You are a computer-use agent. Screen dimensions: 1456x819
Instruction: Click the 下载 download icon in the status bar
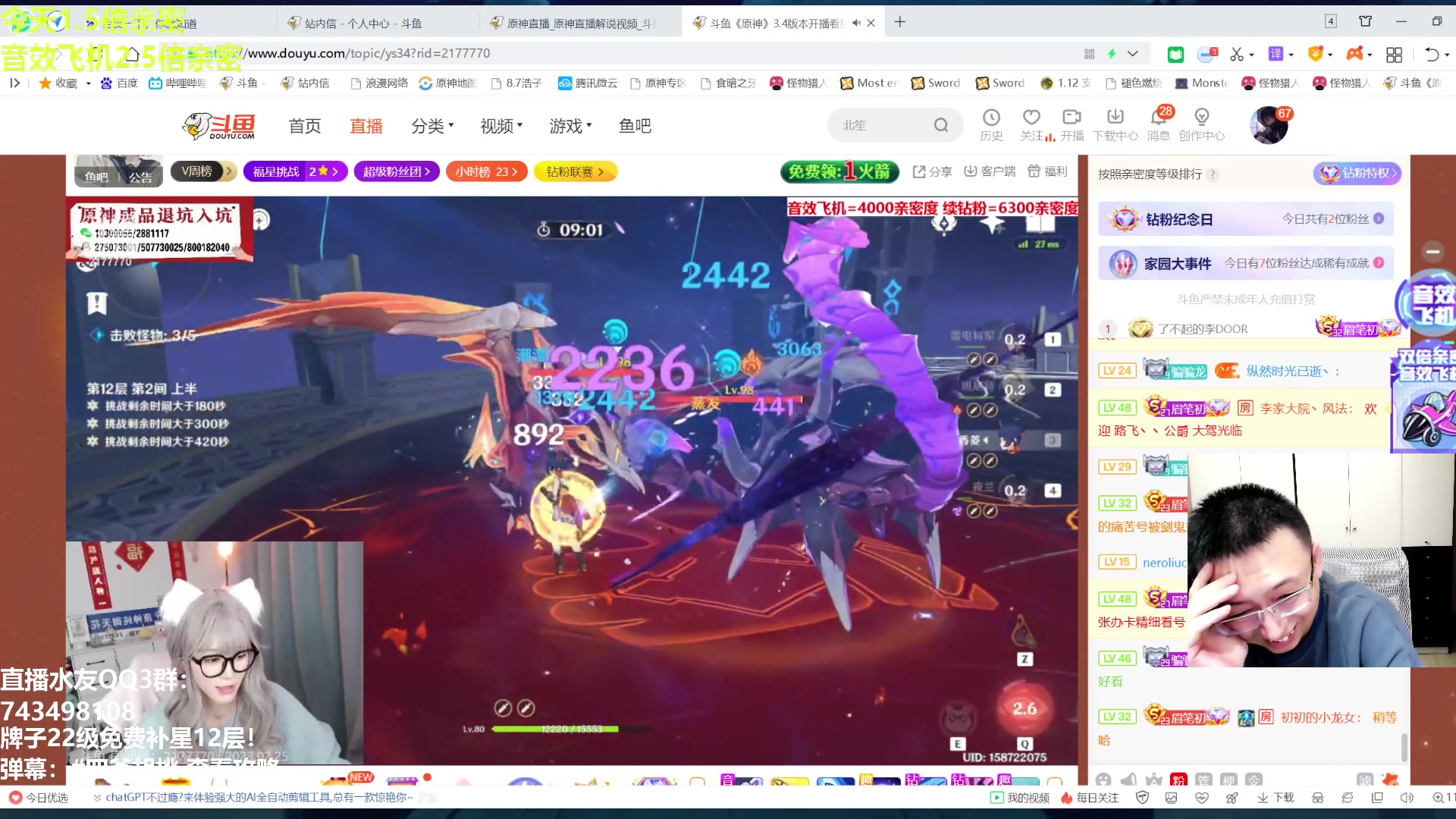[x=1276, y=798]
